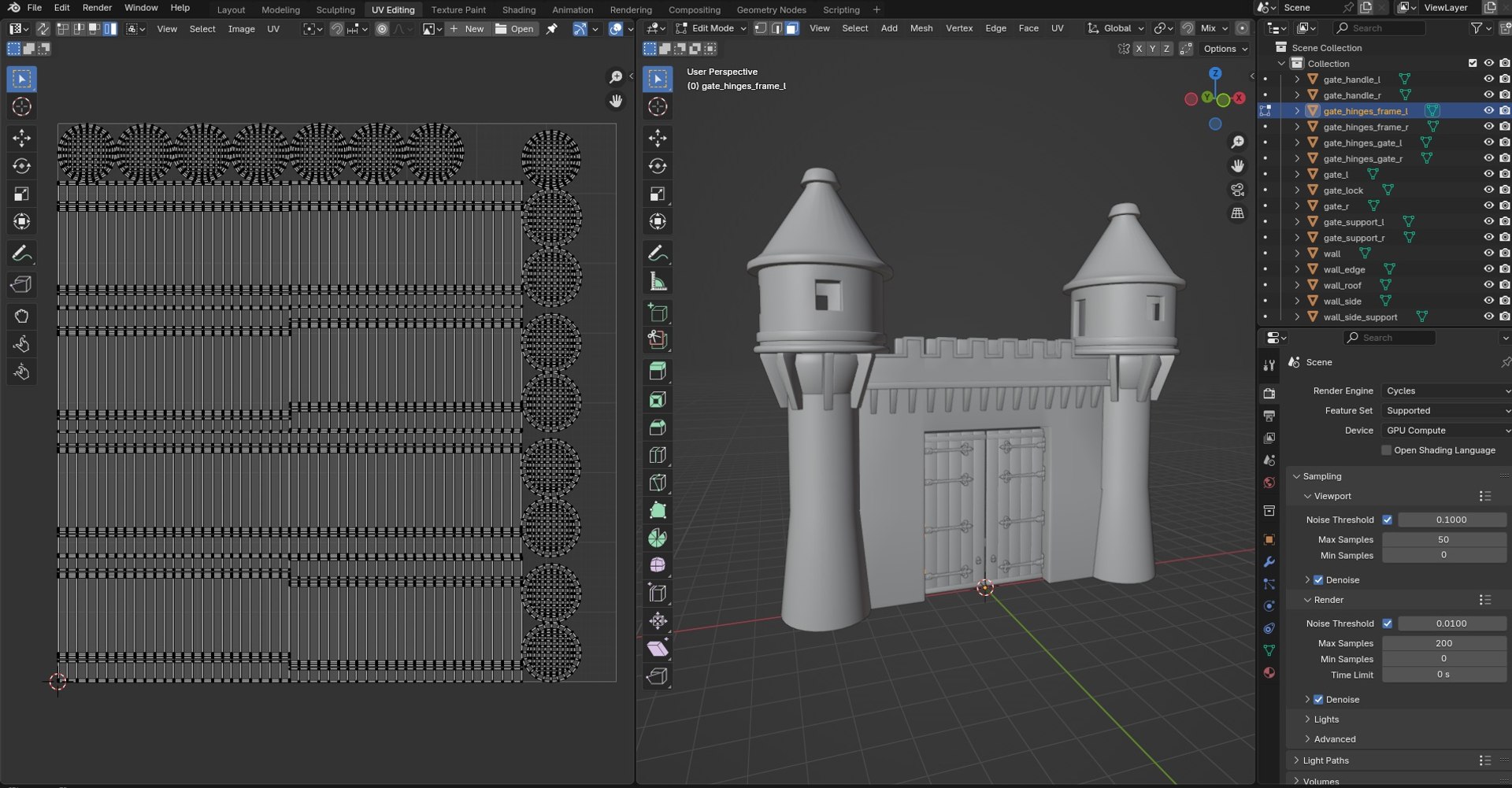Enable Open Shading Language checkbox

1387,450
